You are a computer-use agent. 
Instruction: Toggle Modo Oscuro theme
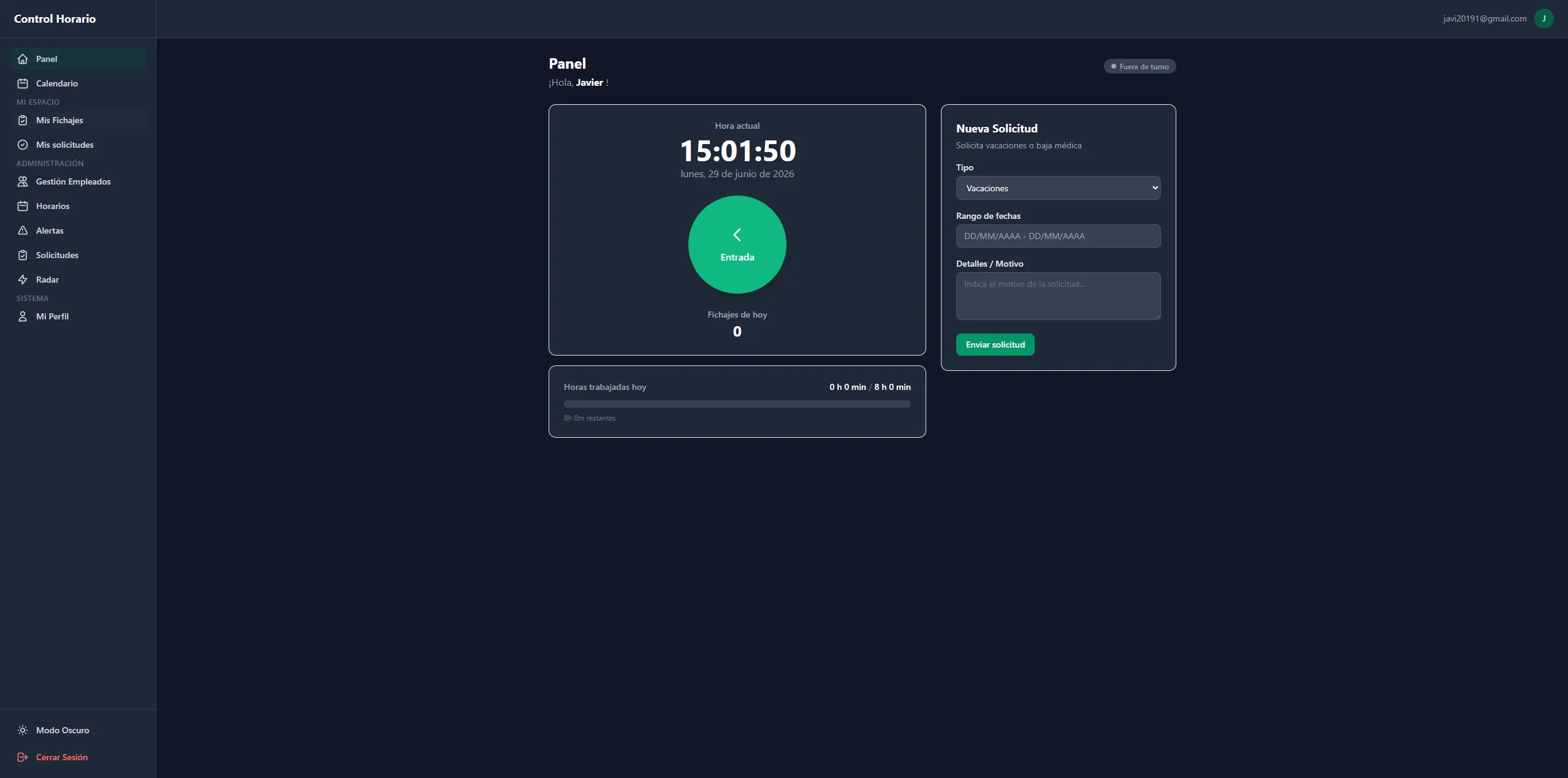[x=78, y=730]
